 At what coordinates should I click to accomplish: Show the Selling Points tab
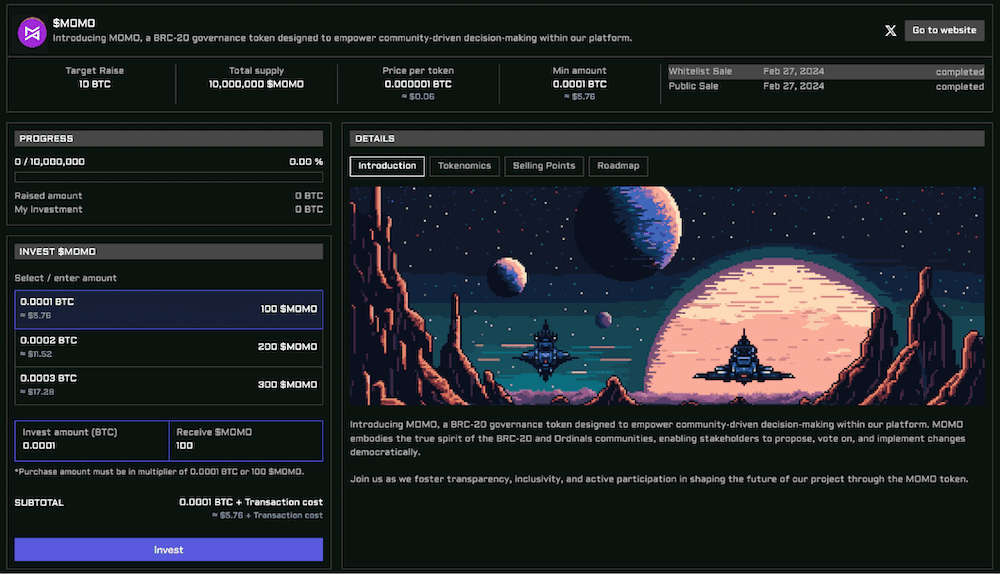544,166
